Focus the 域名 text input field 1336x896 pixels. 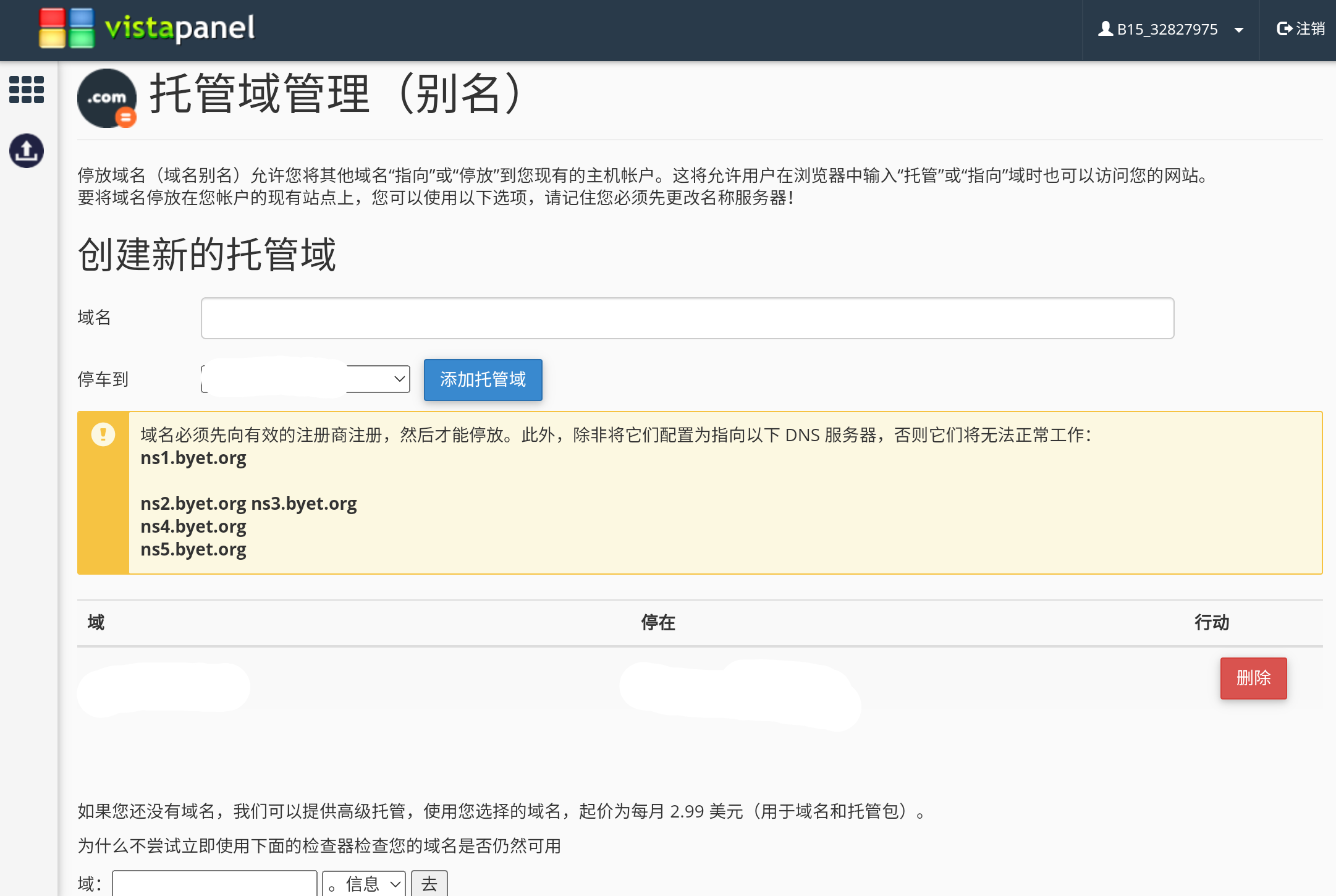tap(687, 318)
